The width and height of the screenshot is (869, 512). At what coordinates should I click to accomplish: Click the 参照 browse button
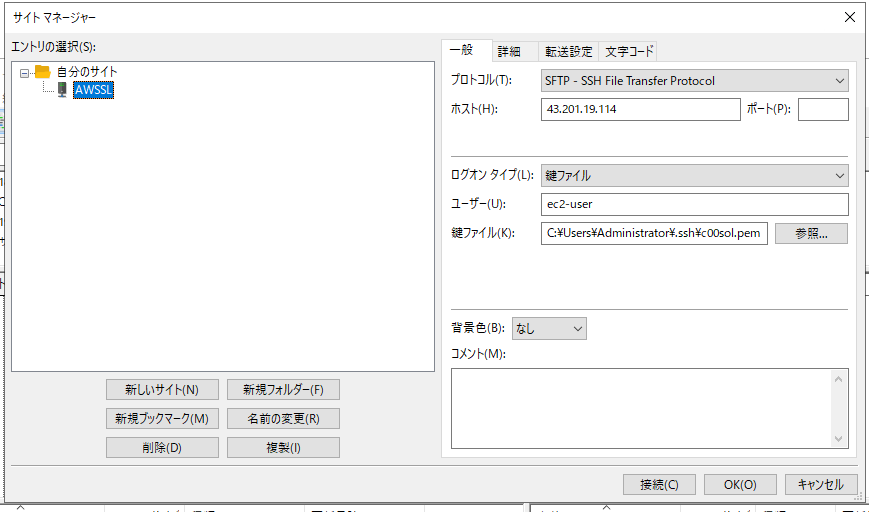click(811, 233)
